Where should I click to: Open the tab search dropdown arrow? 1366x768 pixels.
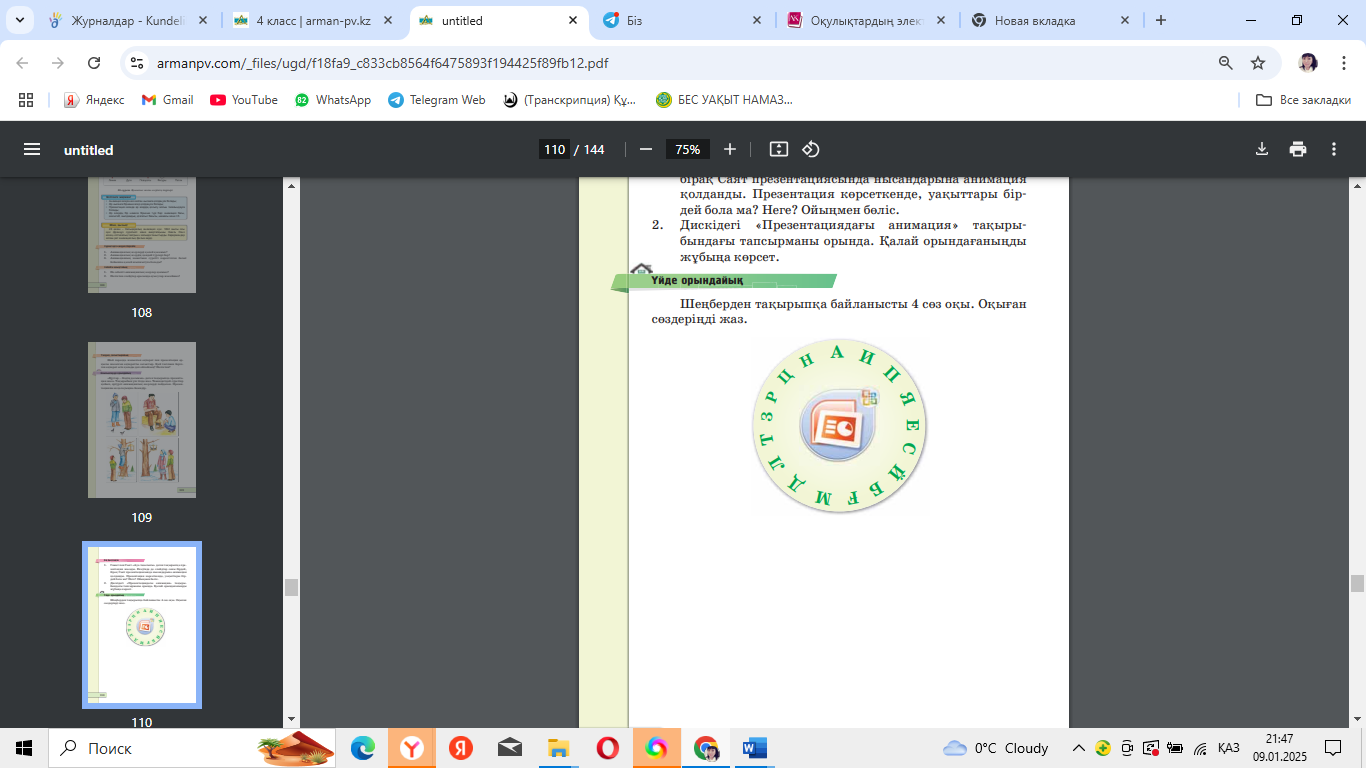tap(20, 20)
